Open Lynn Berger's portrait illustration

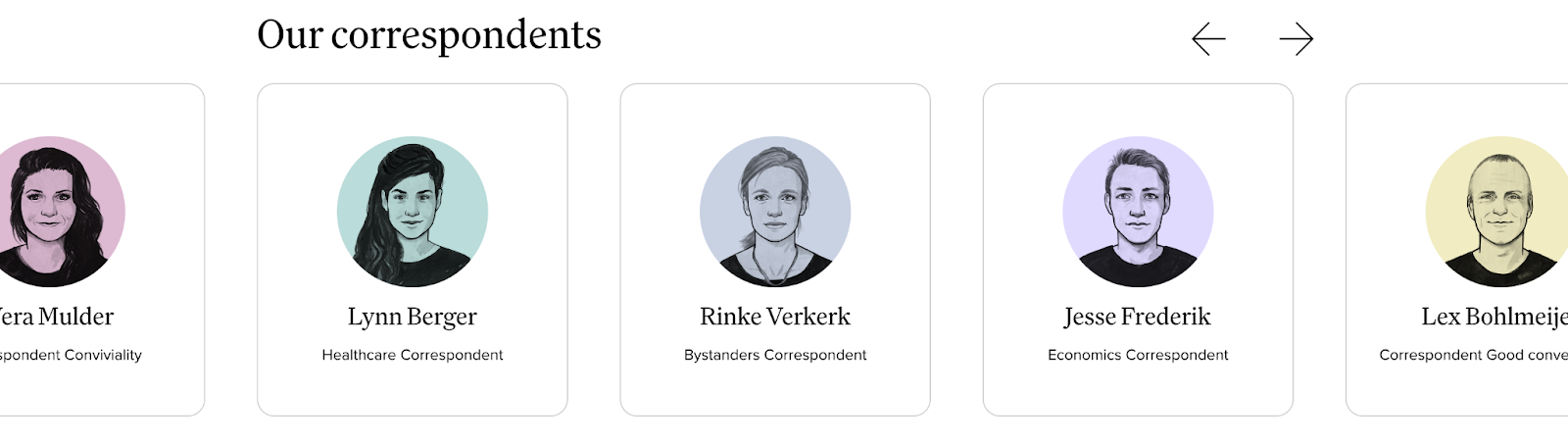pyautogui.click(x=413, y=212)
